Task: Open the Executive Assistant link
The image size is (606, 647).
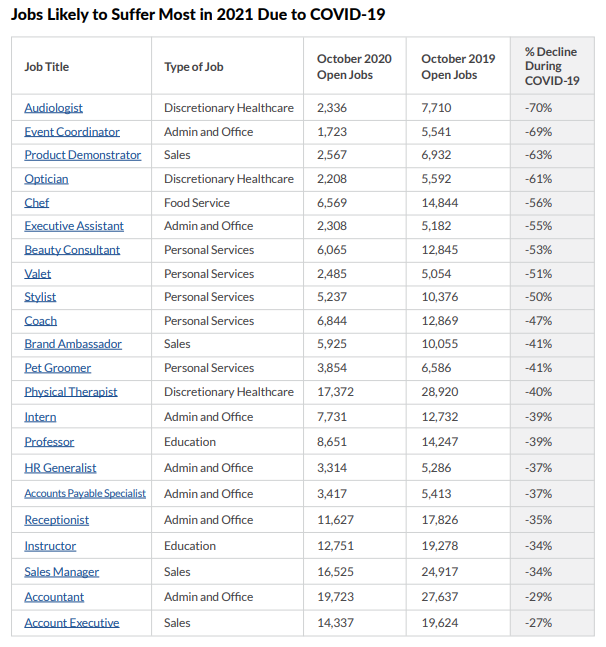Action: 74,226
